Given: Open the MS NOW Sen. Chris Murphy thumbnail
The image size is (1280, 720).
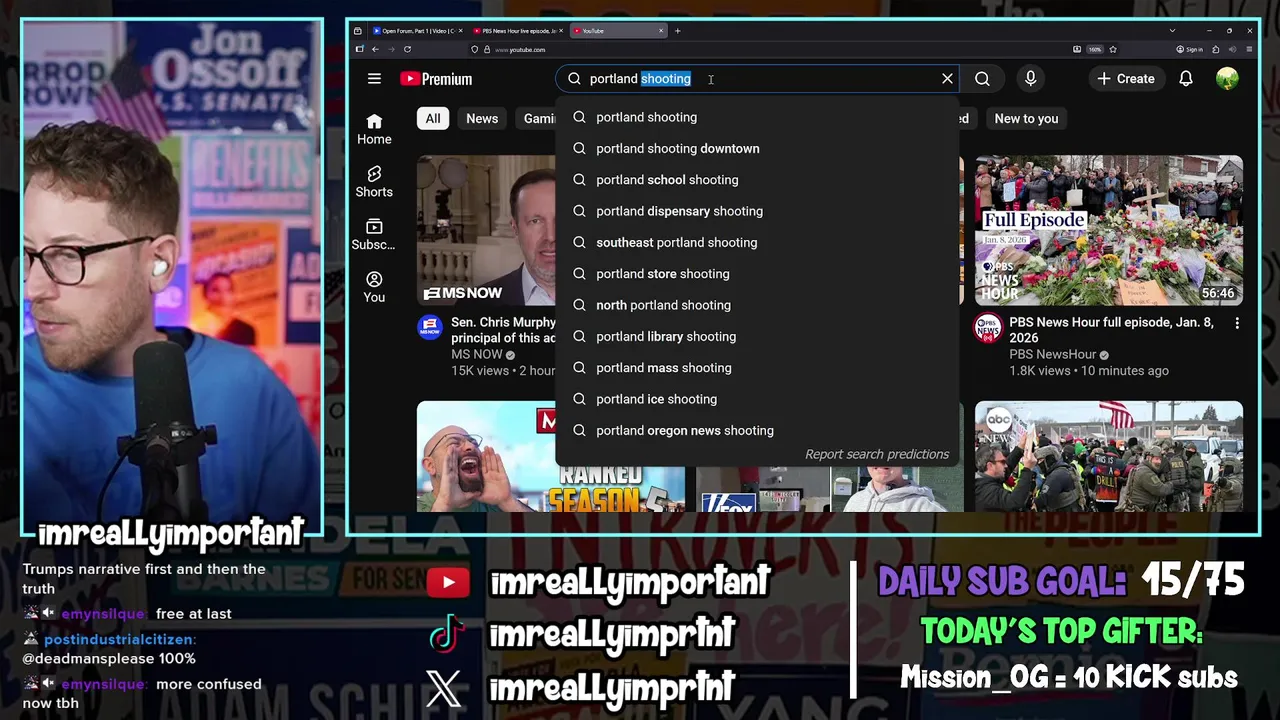Looking at the screenshot, I should click(x=486, y=230).
